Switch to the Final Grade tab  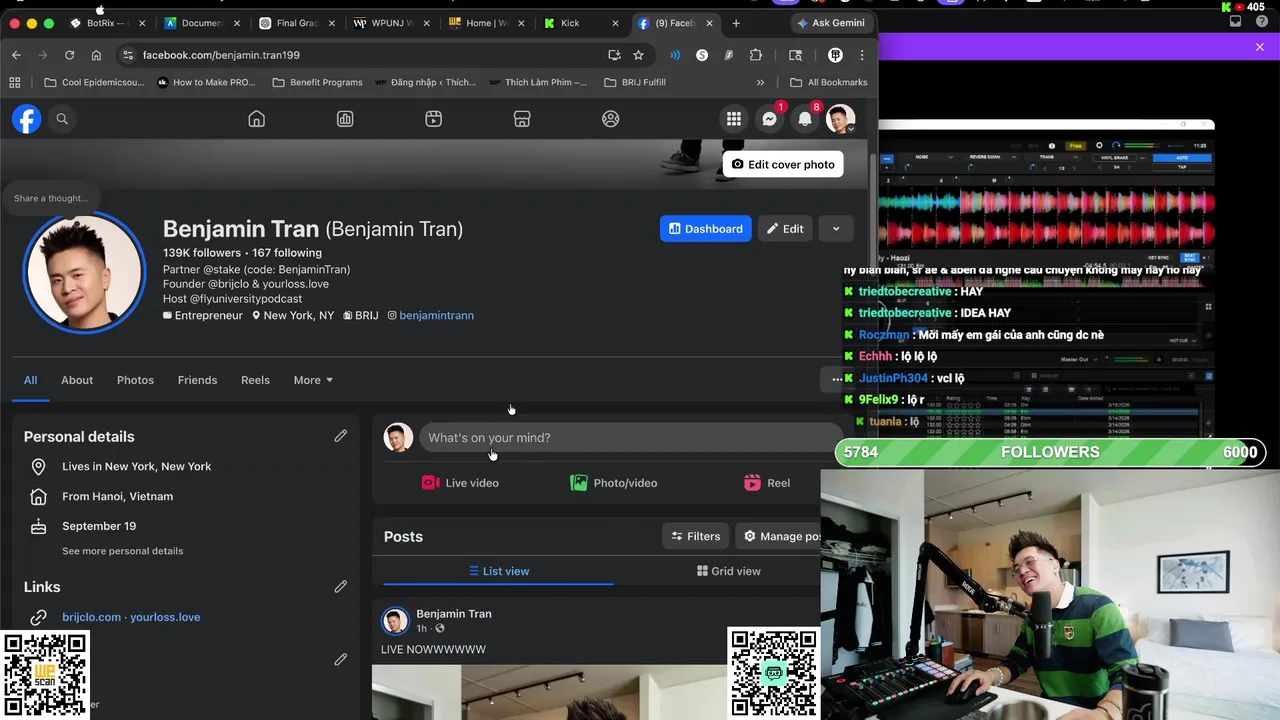[x=294, y=23]
